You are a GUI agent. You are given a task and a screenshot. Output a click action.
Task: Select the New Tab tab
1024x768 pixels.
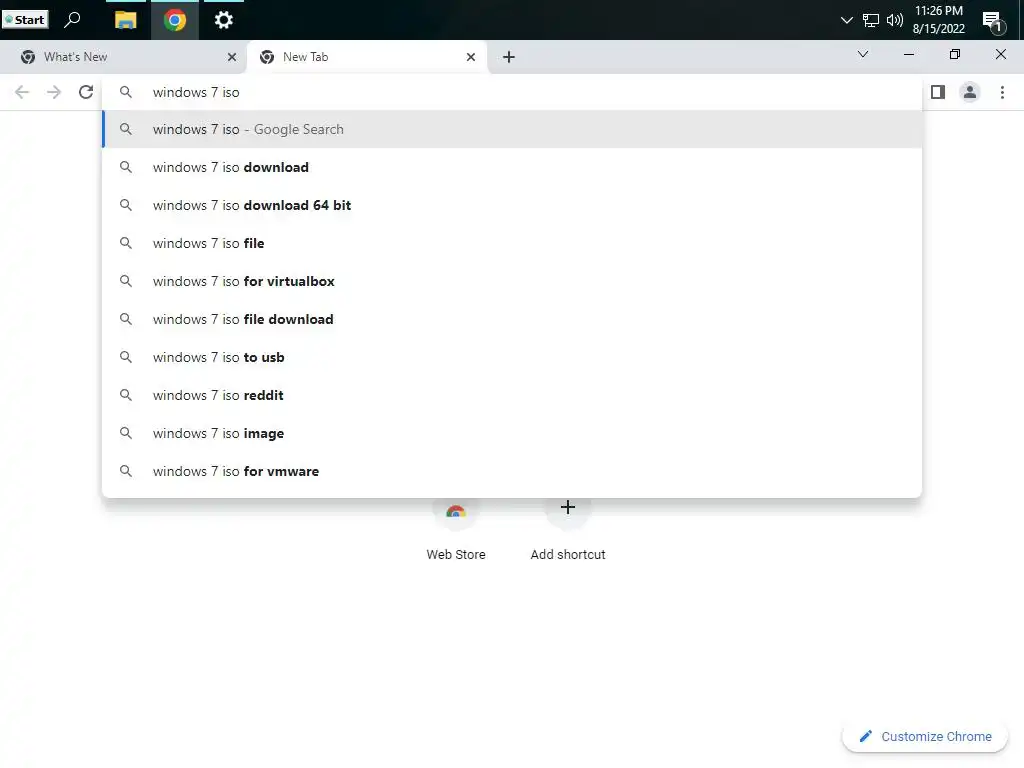(366, 57)
